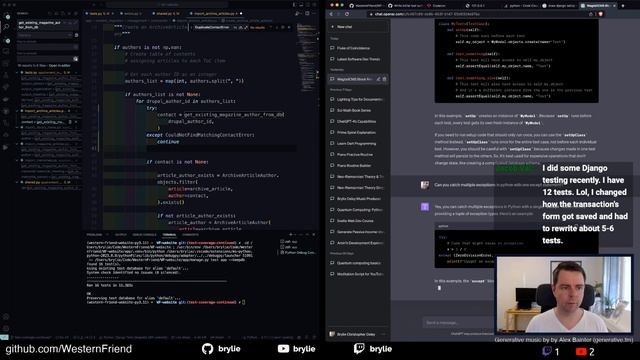
Task: Click 'Open in editor' link in search results
Action: pos(60,65)
